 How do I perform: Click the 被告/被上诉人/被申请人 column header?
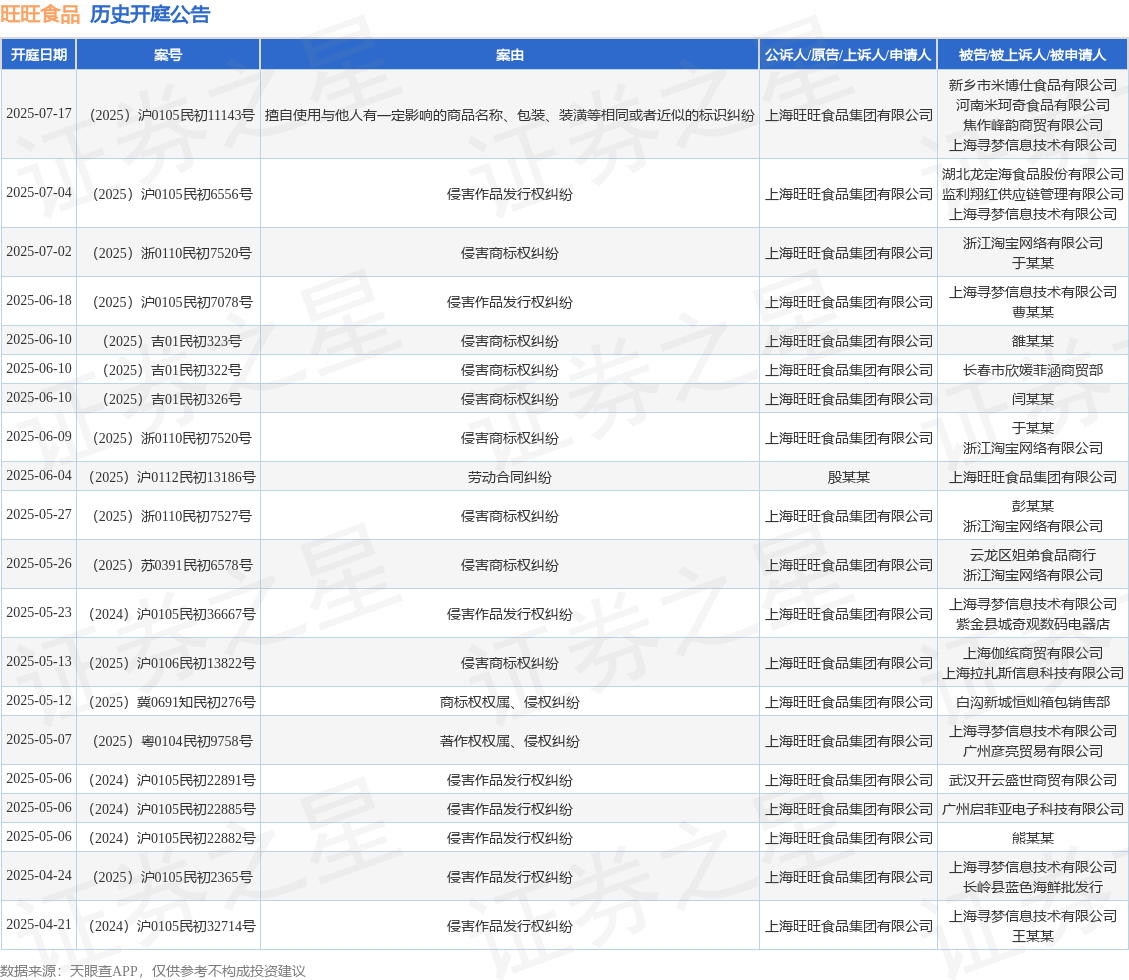1033,55
